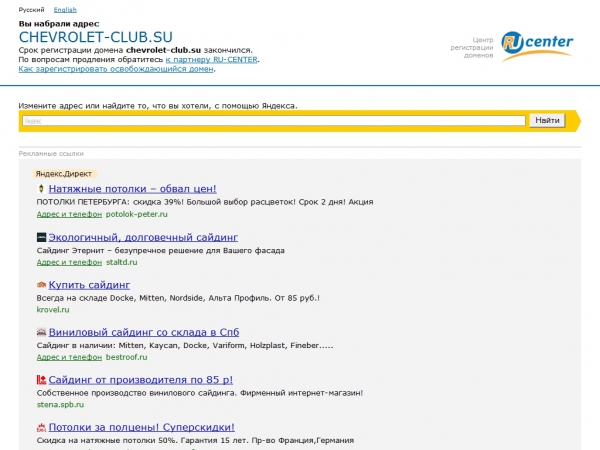This screenshot has width=600, height=450.
Task: Open ad Сайдинг от производителя по 85 р
Action: click(x=141, y=380)
